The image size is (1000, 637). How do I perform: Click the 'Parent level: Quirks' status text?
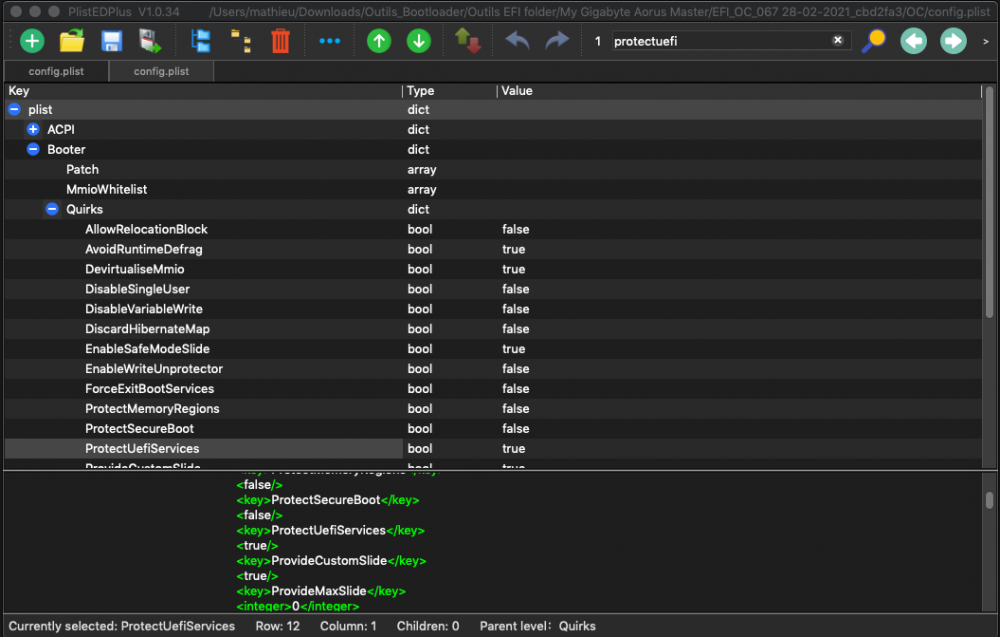[538, 626]
